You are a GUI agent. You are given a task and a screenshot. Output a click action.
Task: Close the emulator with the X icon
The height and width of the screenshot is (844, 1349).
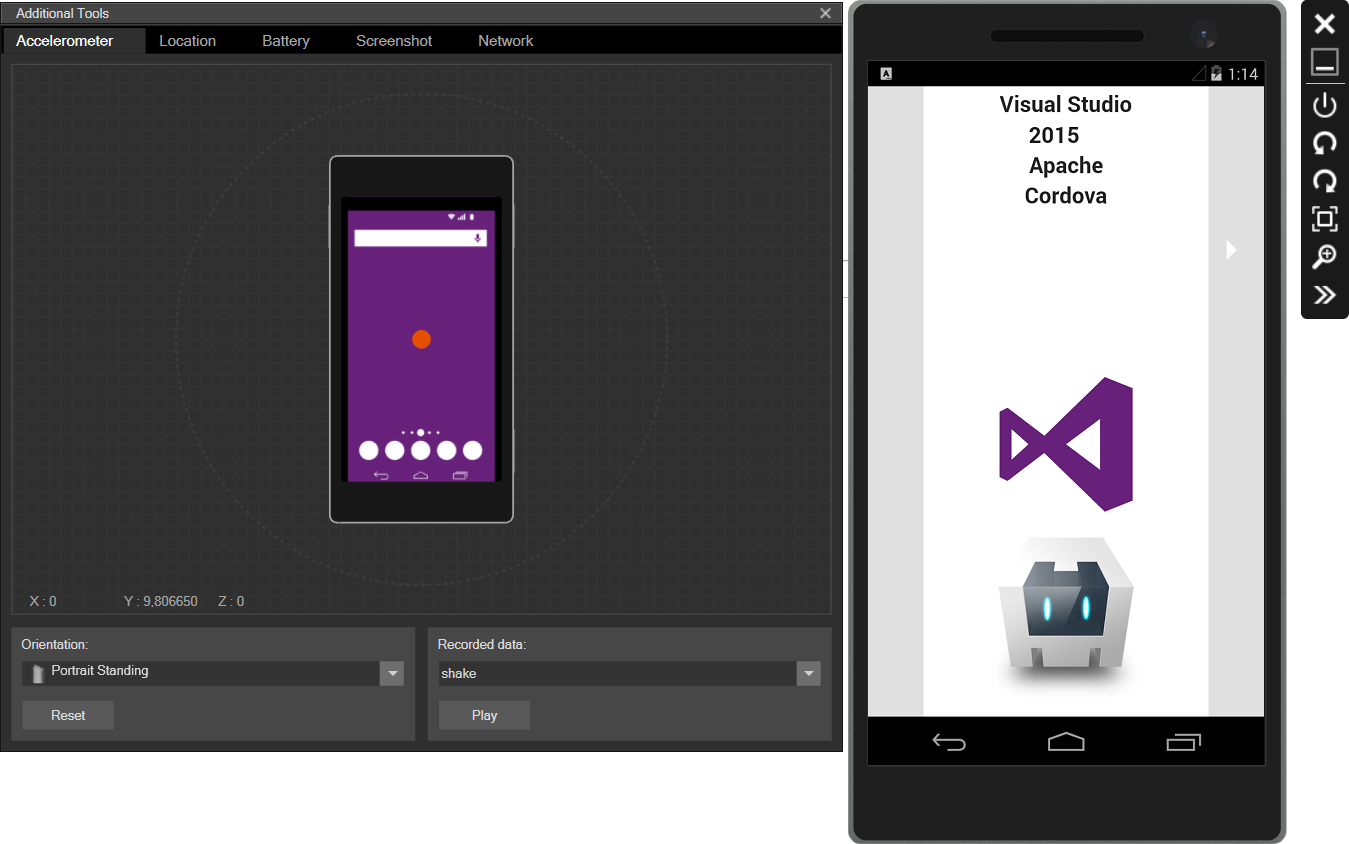click(1324, 25)
